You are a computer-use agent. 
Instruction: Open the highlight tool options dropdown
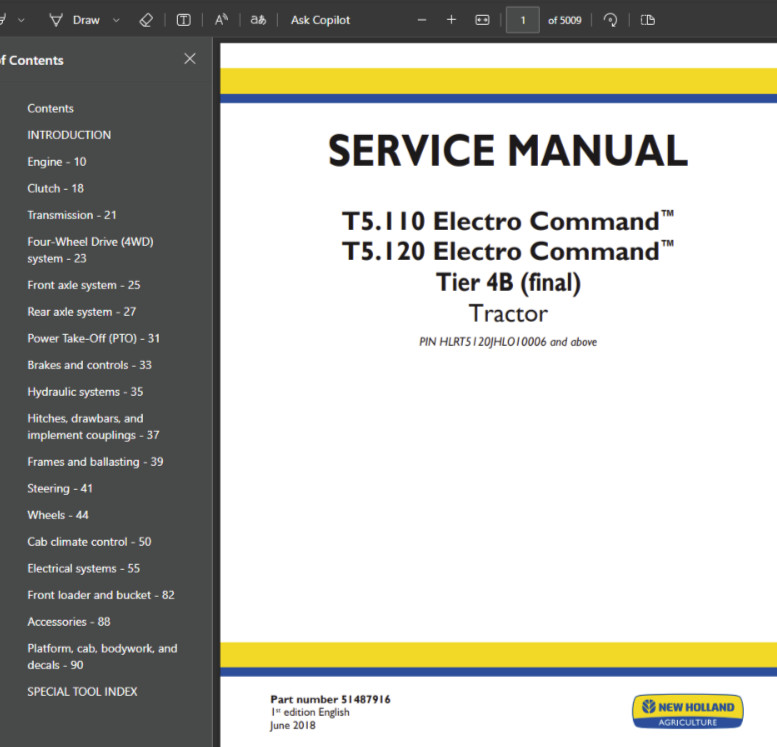tap(21, 20)
